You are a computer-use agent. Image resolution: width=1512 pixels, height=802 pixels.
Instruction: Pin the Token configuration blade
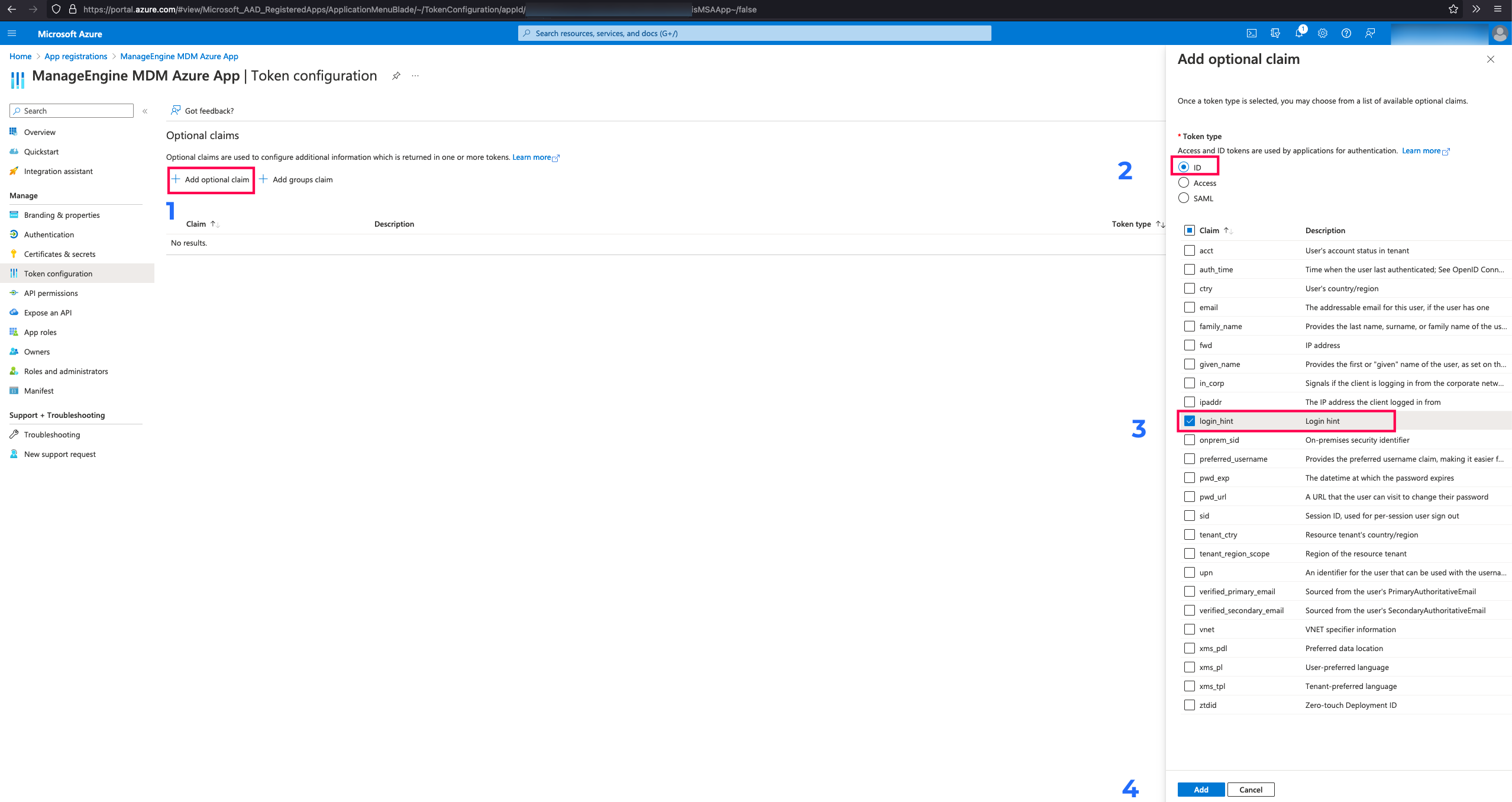click(396, 76)
